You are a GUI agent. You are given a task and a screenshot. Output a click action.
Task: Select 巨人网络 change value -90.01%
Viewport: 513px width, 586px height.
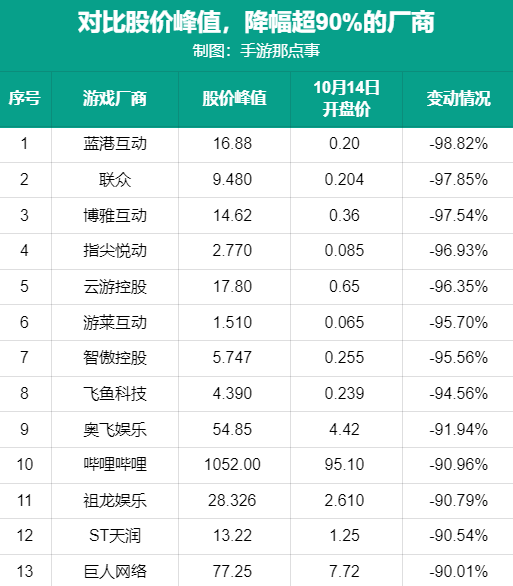pos(458,571)
